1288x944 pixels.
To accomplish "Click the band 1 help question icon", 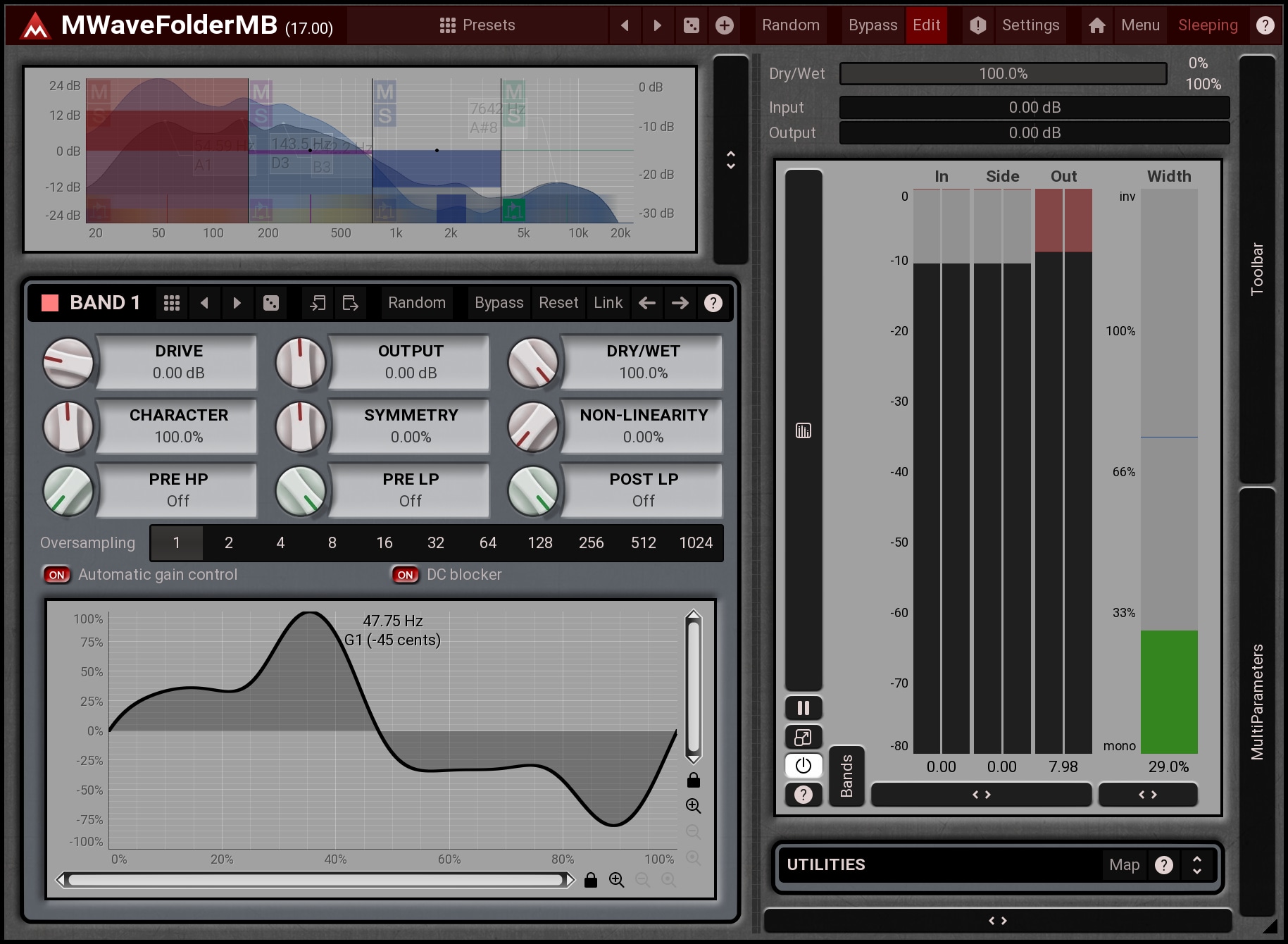I will pyautogui.click(x=713, y=303).
